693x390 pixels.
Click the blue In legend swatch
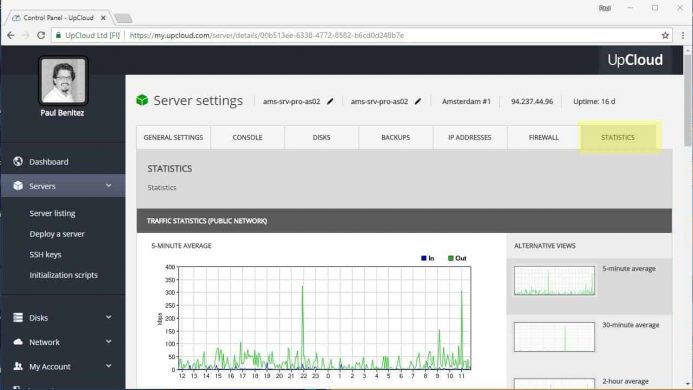pos(424,258)
